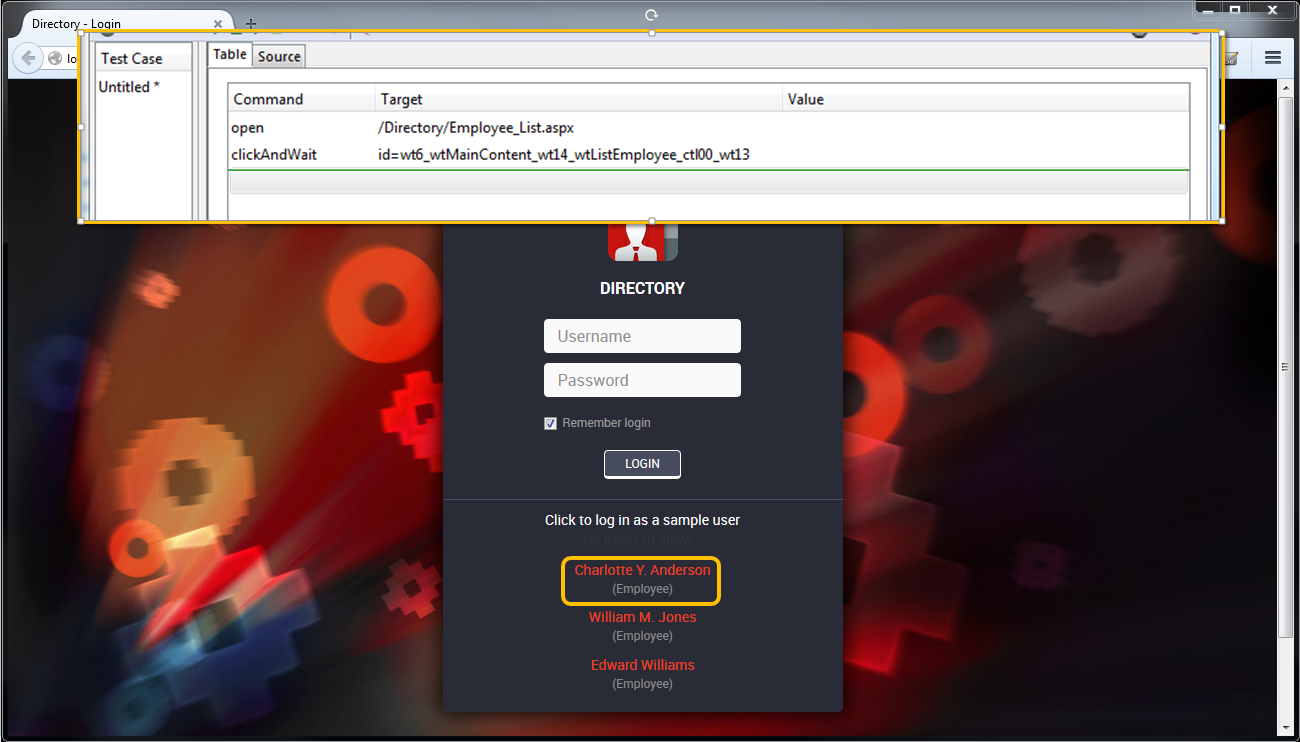This screenshot has height=742, width=1300.
Task: Click the scrollbar down arrow
Action: point(1285,729)
